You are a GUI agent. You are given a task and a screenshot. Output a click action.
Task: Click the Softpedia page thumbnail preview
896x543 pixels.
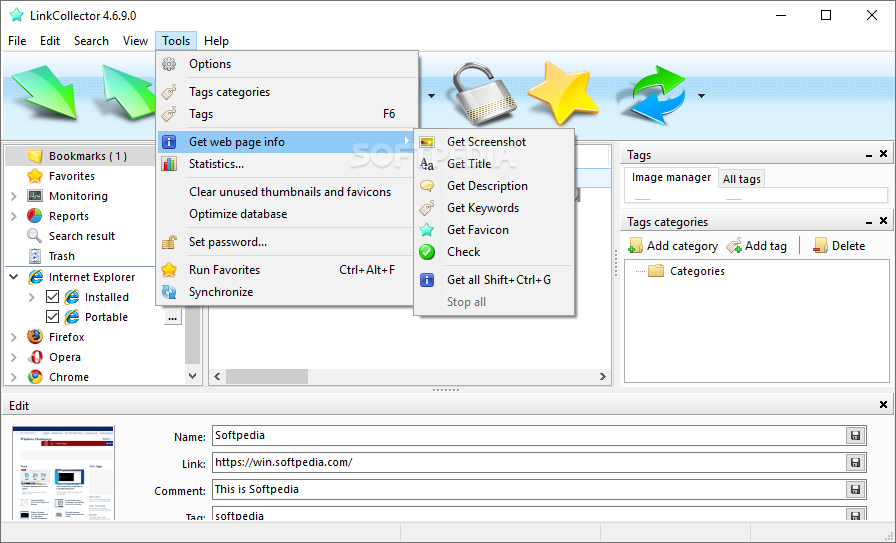coord(63,473)
